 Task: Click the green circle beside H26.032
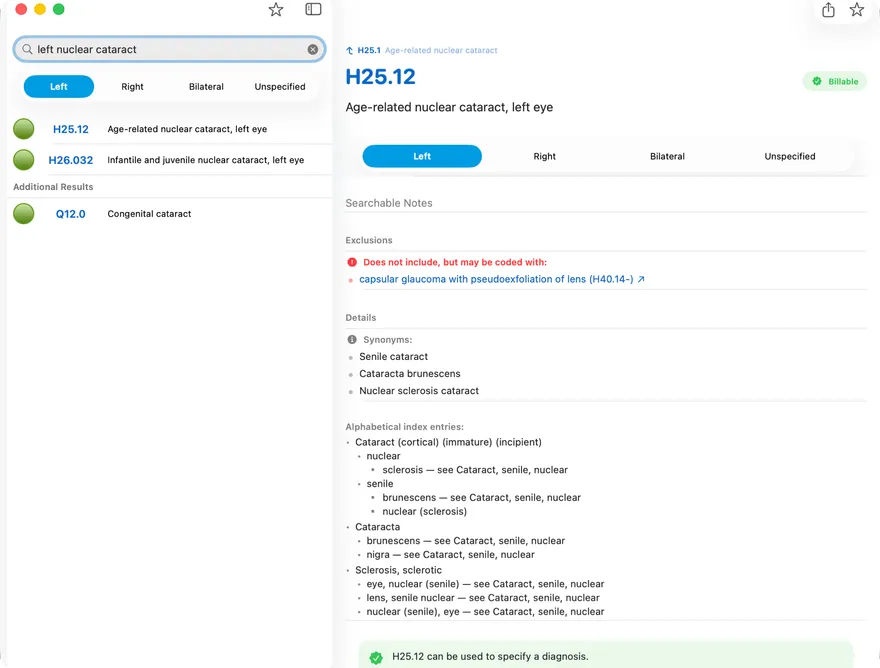click(x=24, y=160)
